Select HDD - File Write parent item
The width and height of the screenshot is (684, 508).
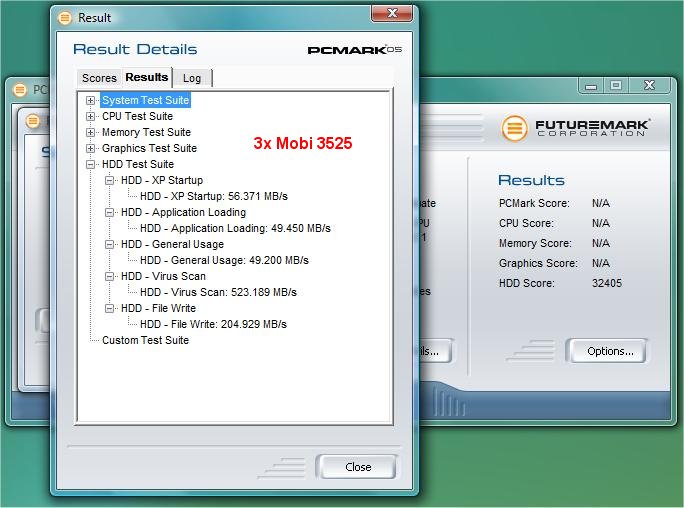158,308
